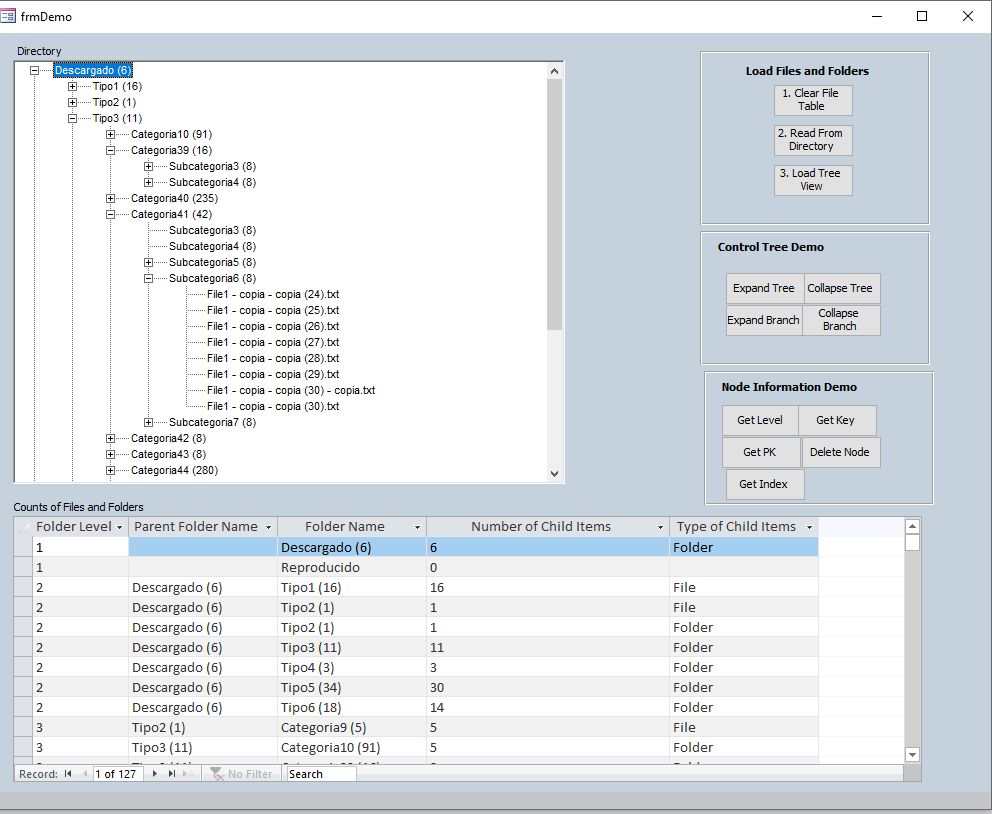
Task: Select File1 - copia - copia (30) - copia.txt
Action: (x=291, y=390)
